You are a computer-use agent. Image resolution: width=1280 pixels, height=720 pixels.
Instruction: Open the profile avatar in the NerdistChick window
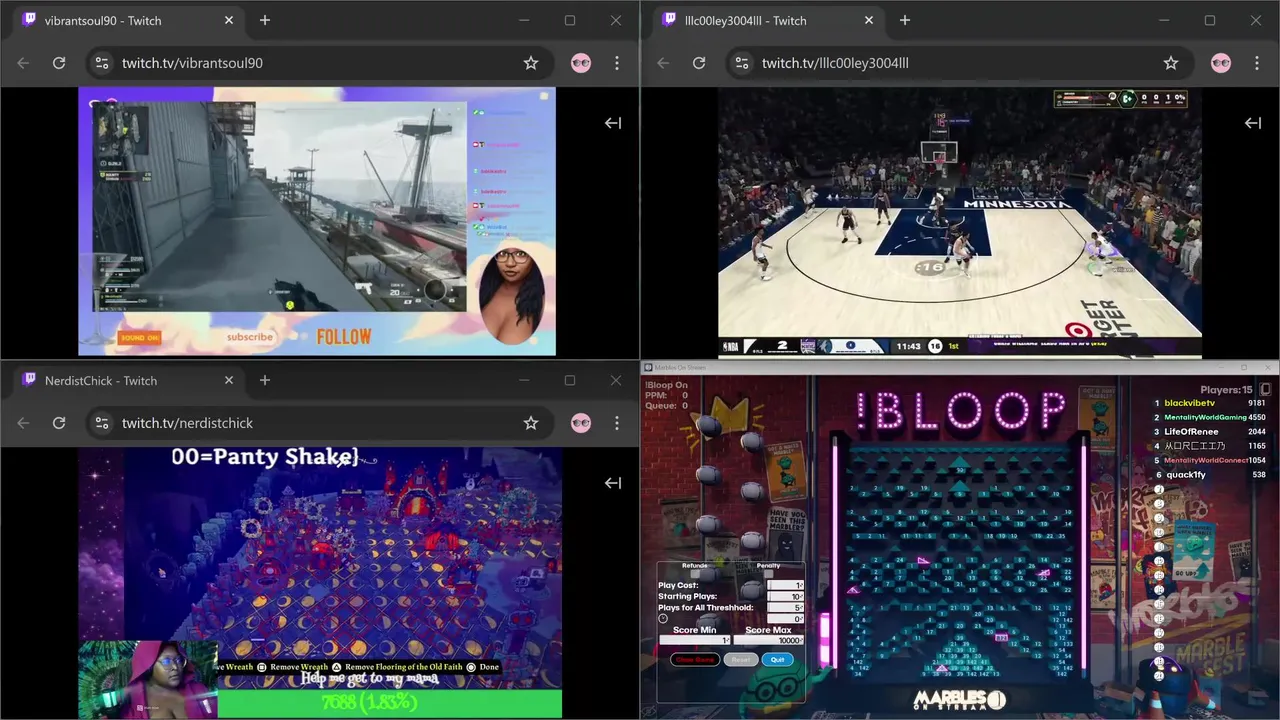(x=581, y=423)
